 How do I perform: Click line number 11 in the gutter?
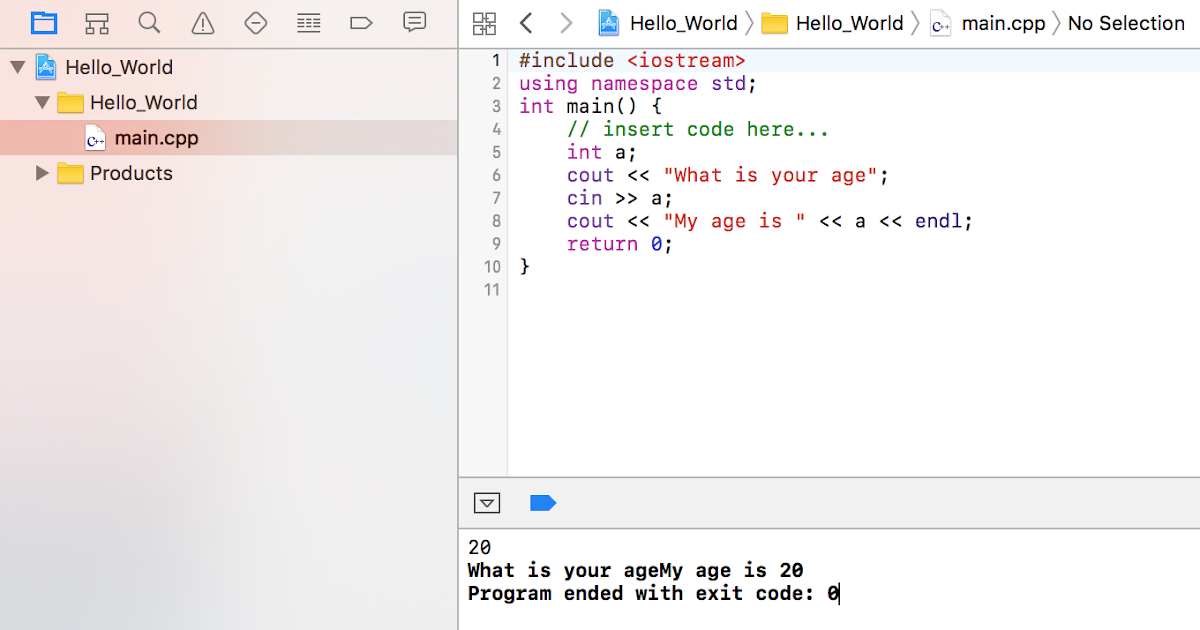tap(491, 291)
